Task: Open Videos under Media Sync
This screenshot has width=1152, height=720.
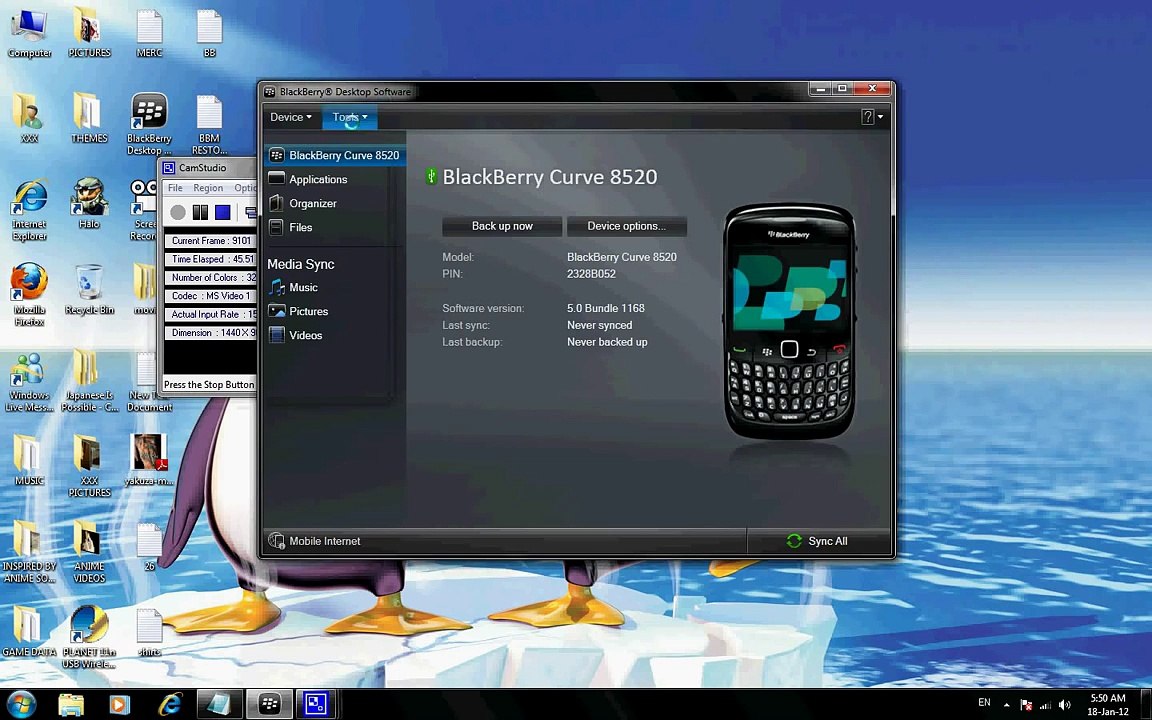Action: tap(305, 335)
